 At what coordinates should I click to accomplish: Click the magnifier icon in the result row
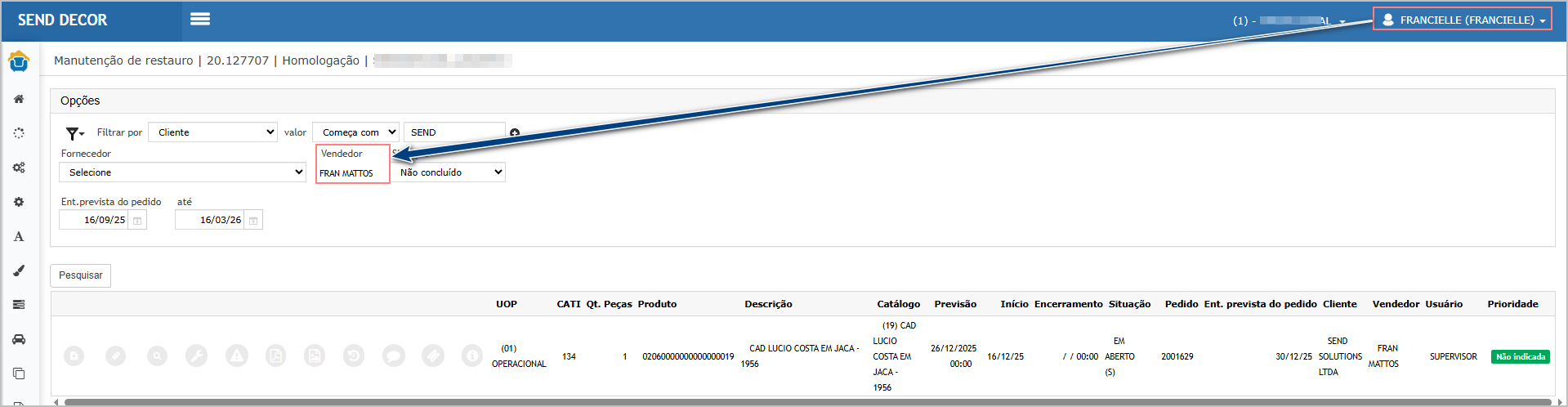pyautogui.click(x=157, y=356)
